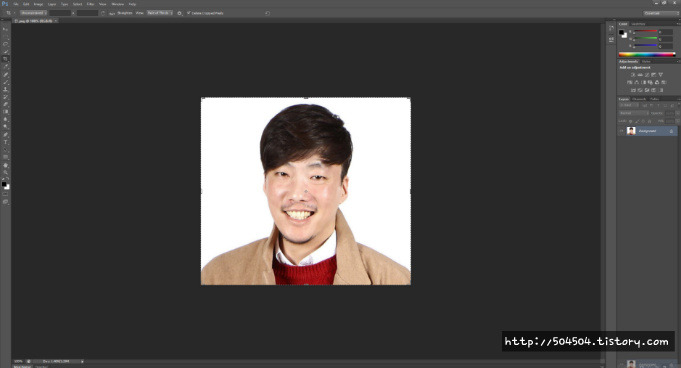This screenshot has height=368, width=681.
Task: Select the Blur tool
Action: [x=5, y=119]
